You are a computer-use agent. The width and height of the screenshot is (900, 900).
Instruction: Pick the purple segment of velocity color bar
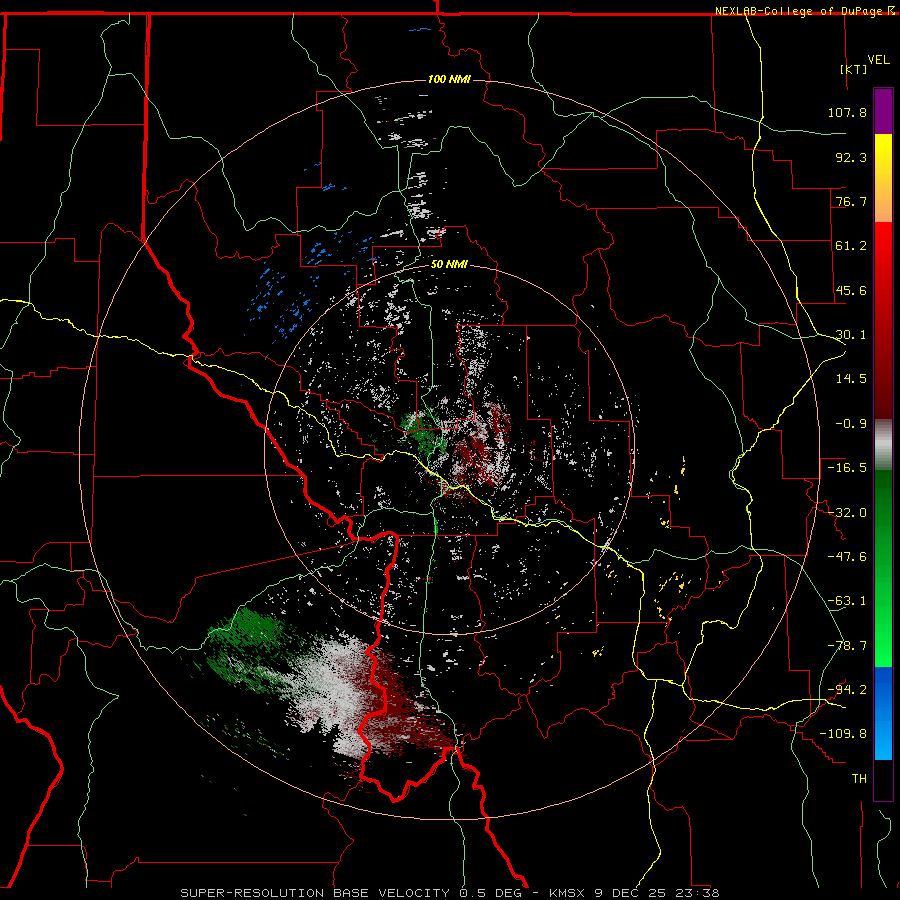click(883, 111)
